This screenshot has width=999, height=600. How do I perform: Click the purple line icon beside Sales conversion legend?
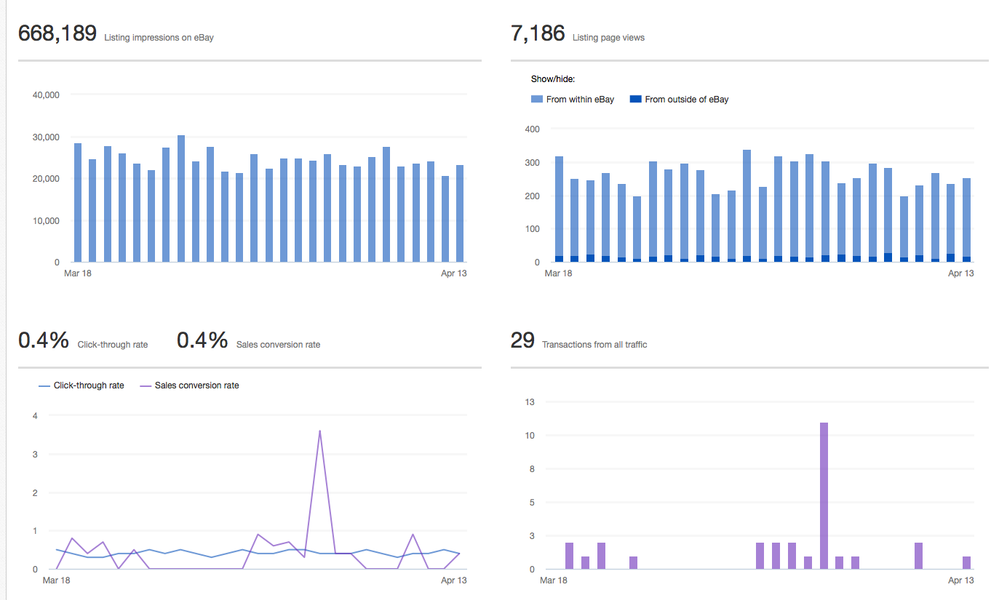click(144, 385)
